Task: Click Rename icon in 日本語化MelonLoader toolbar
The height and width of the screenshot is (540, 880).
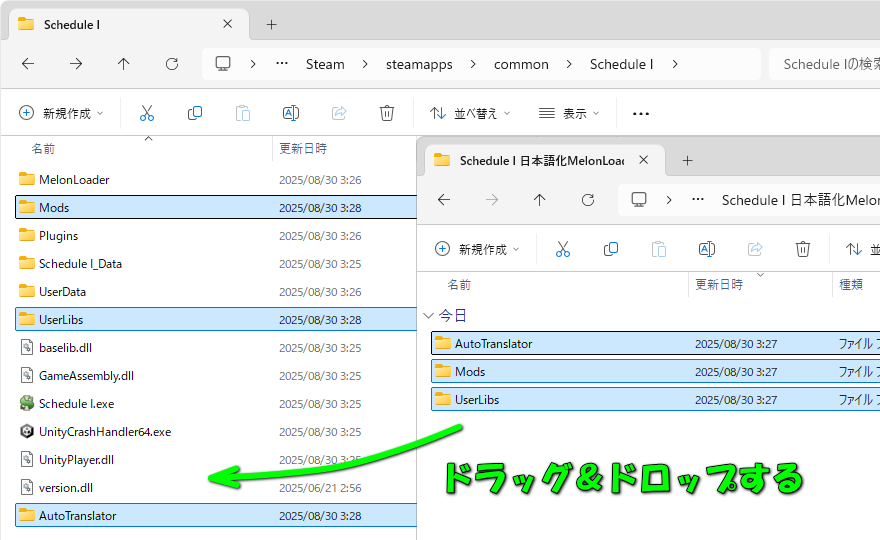Action: pyautogui.click(x=707, y=249)
